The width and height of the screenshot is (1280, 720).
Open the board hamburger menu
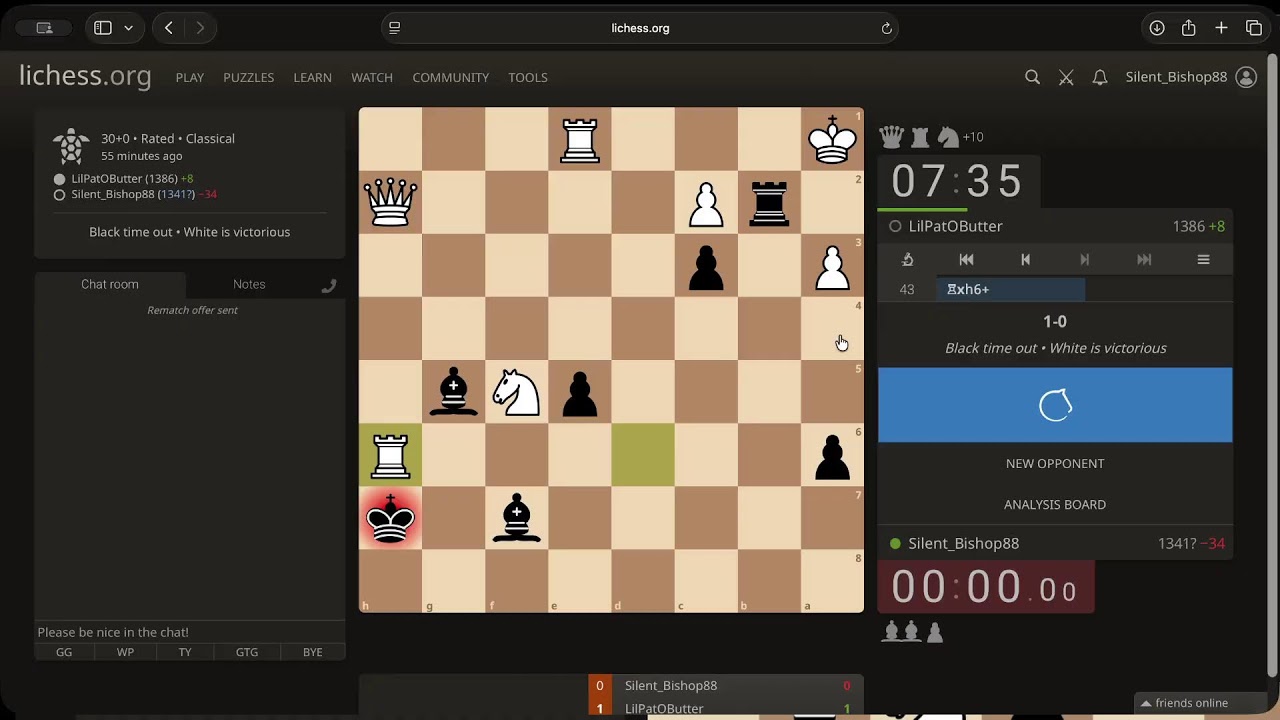[x=1203, y=259]
